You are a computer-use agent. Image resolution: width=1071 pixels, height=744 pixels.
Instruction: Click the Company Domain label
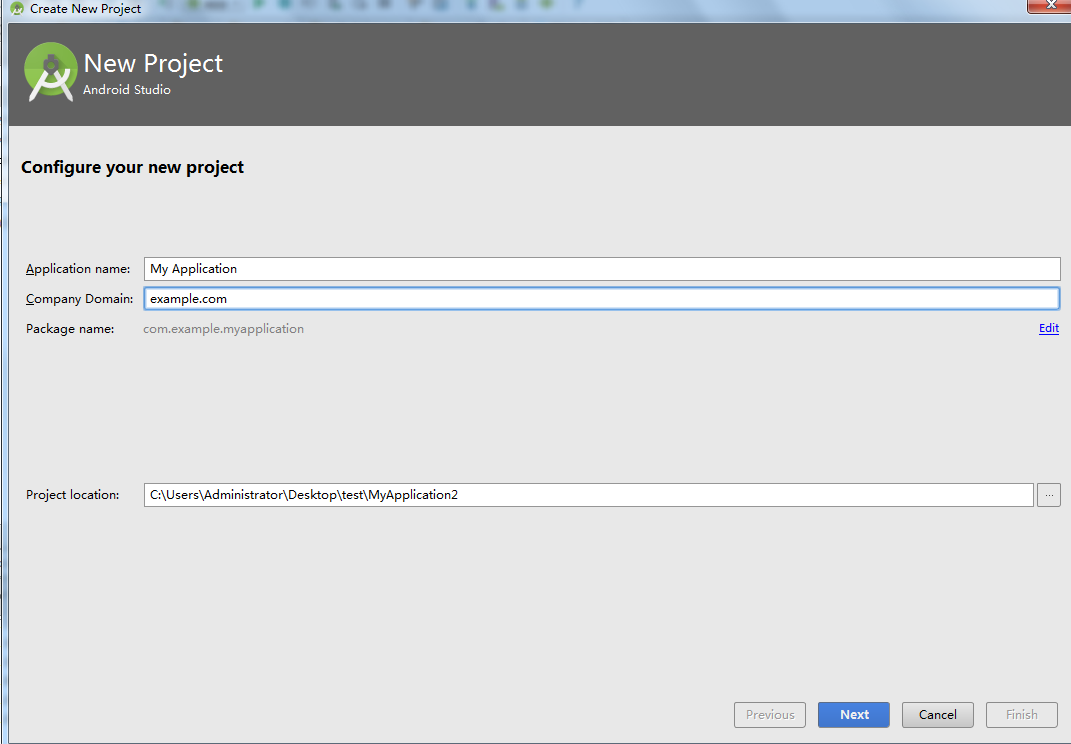pyautogui.click(x=79, y=299)
